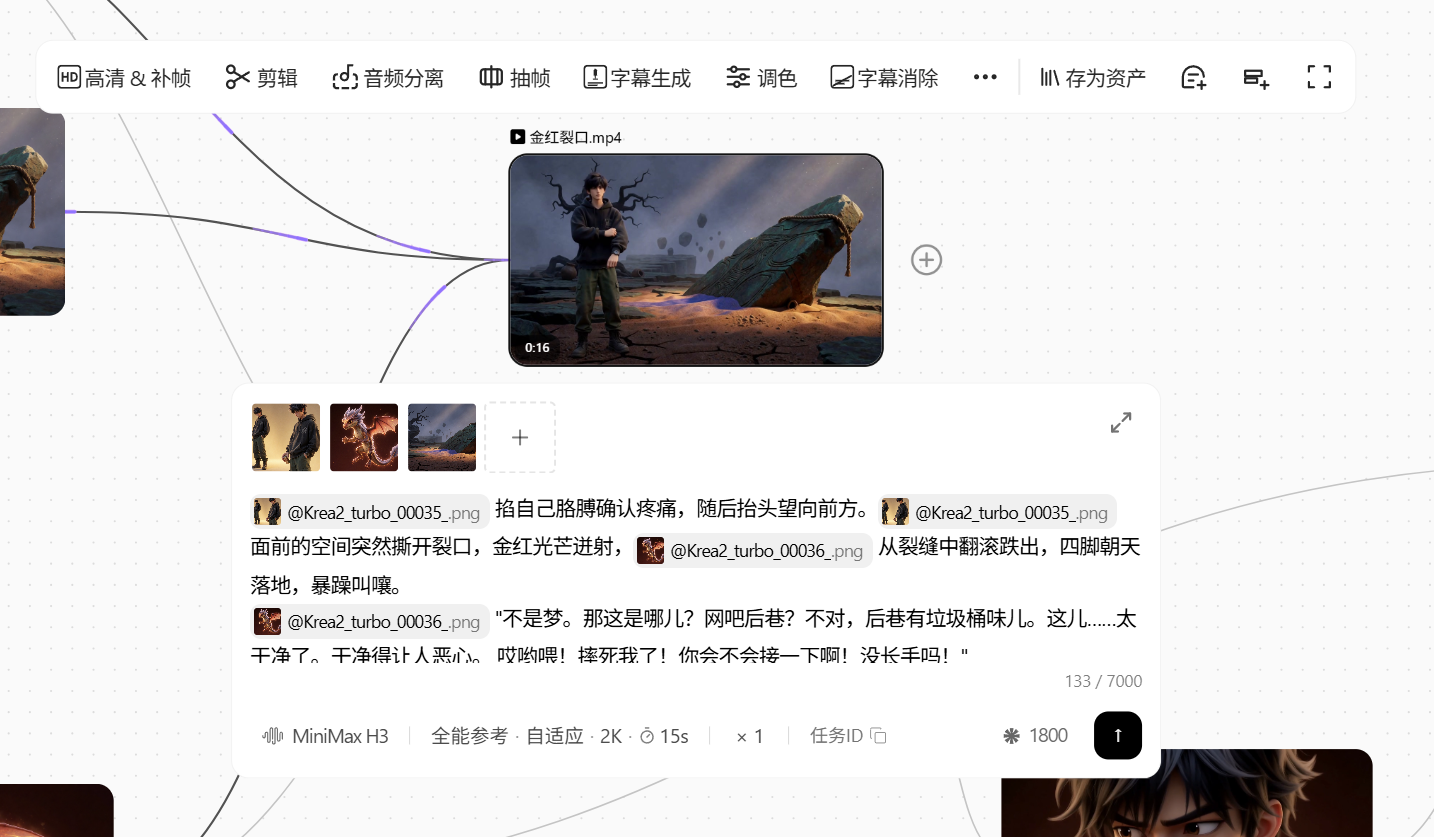Open the 高清 & 补帧 HD enhance tool
Screen dimensions: 1434x837
pos(124,77)
